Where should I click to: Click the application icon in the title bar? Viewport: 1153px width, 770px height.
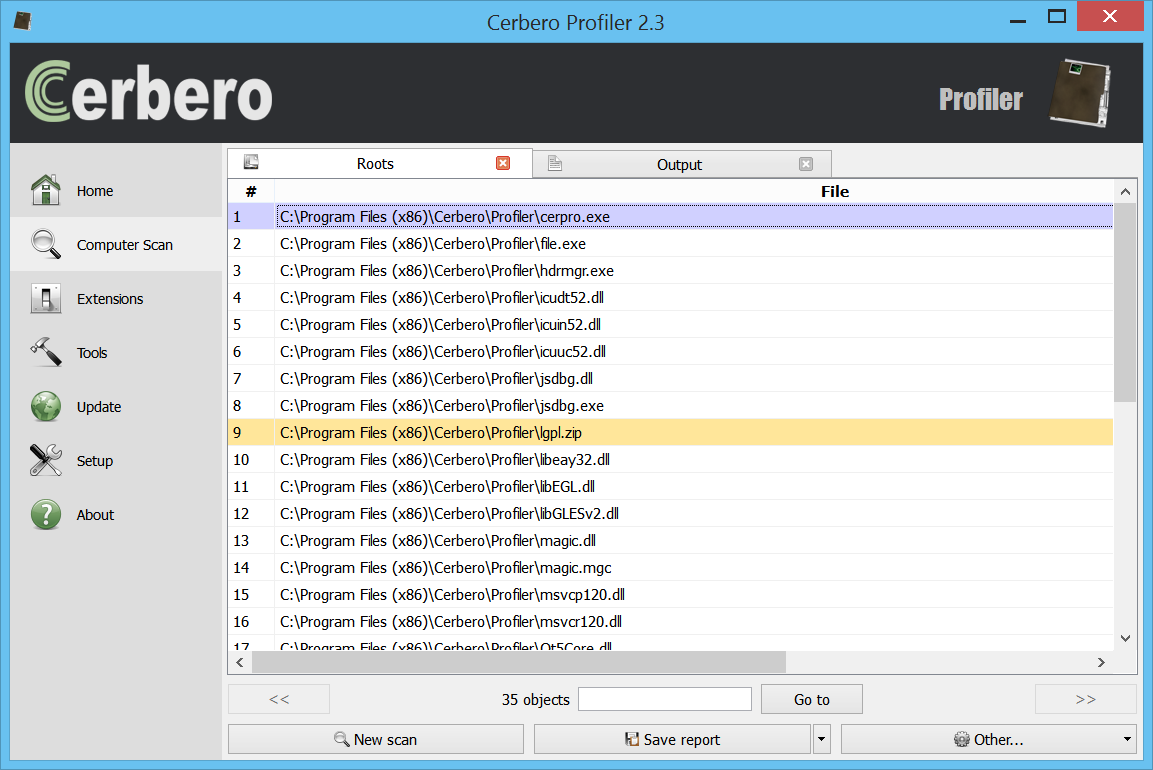(x=23, y=21)
